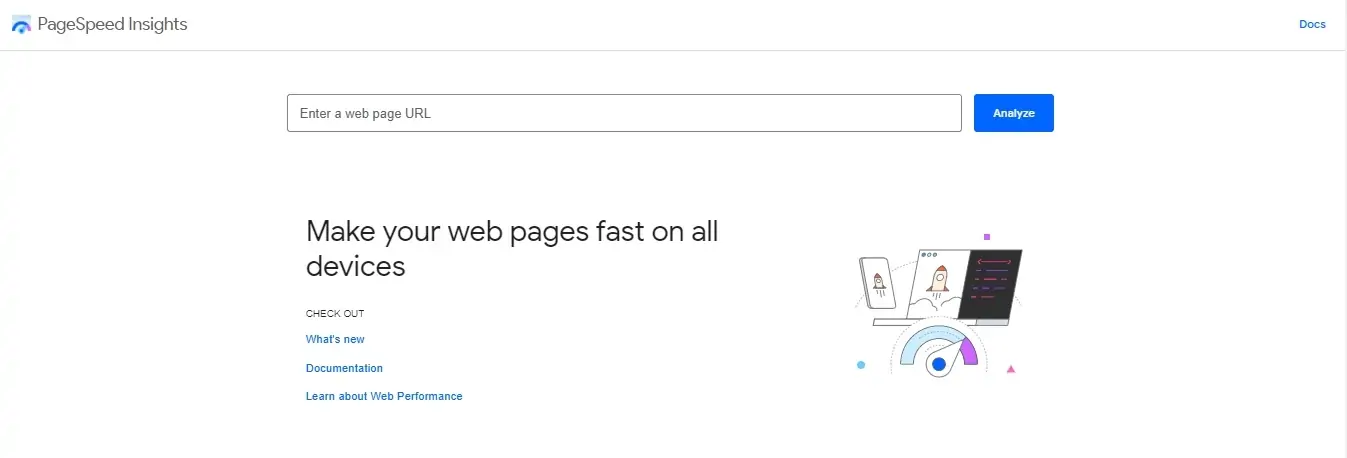
Task: Click the light blue dot decoration
Action: pyautogui.click(x=860, y=365)
